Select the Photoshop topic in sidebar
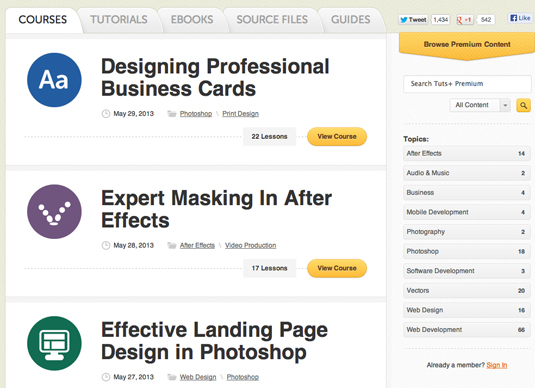 (466, 252)
